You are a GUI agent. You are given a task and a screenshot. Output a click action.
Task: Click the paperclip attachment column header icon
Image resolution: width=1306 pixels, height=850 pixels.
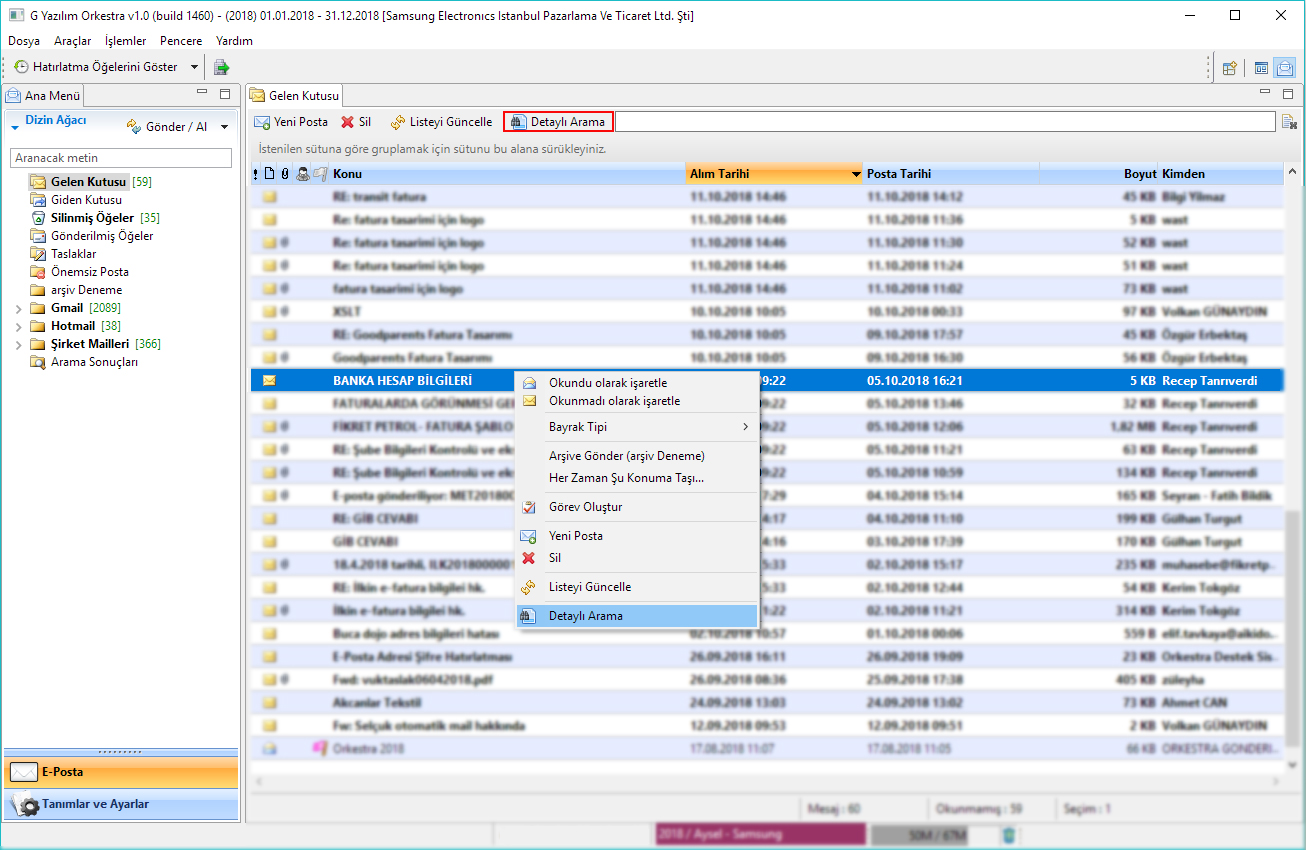tap(284, 174)
